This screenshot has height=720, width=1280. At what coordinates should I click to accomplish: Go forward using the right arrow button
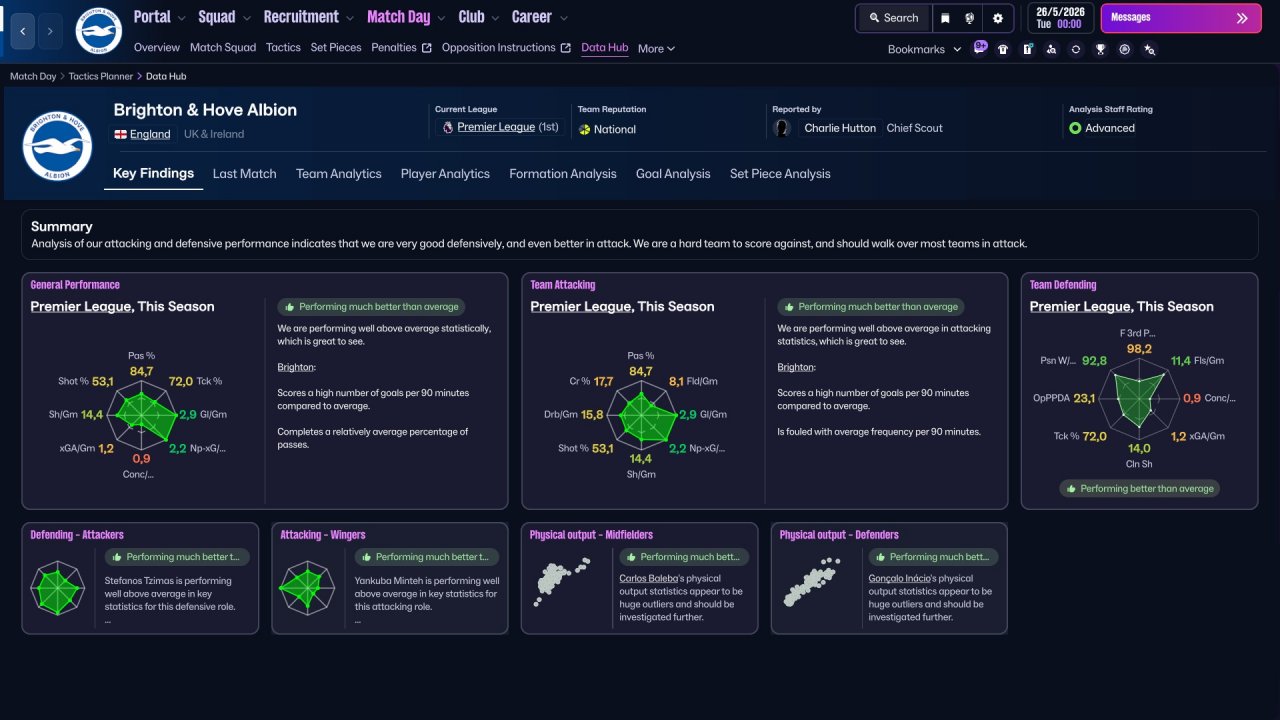pyautogui.click(x=50, y=31)
